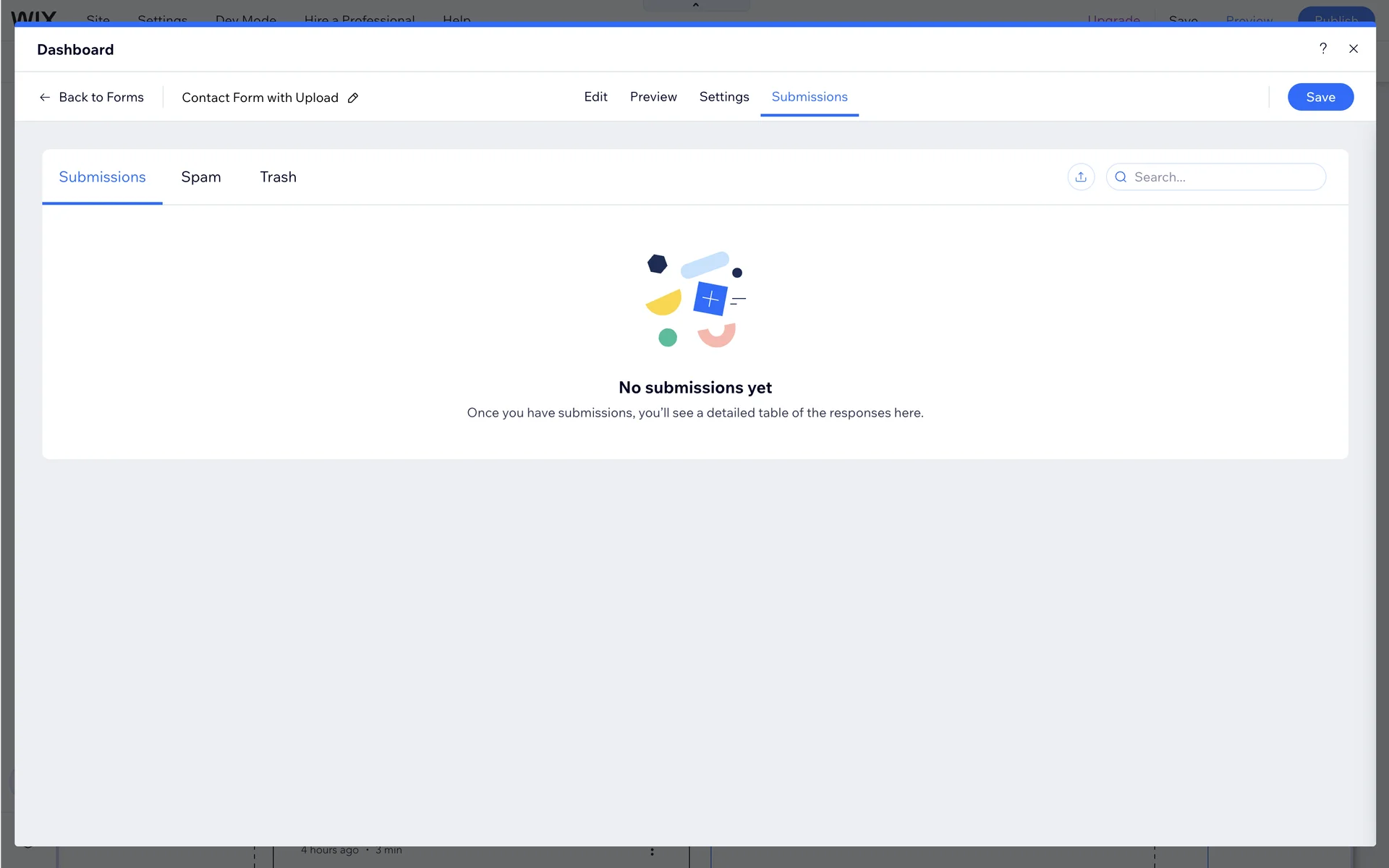Click the Back to Forms link
This screenshot has width=1389, height=868.
(101, 97)
